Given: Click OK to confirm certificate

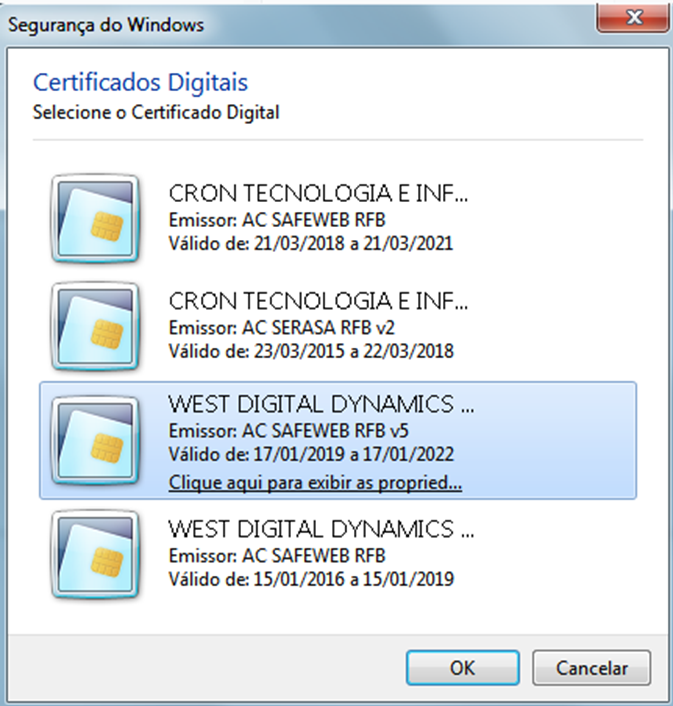Looking at the screenshot, I should pyautogui.click(x=463, y=668).
